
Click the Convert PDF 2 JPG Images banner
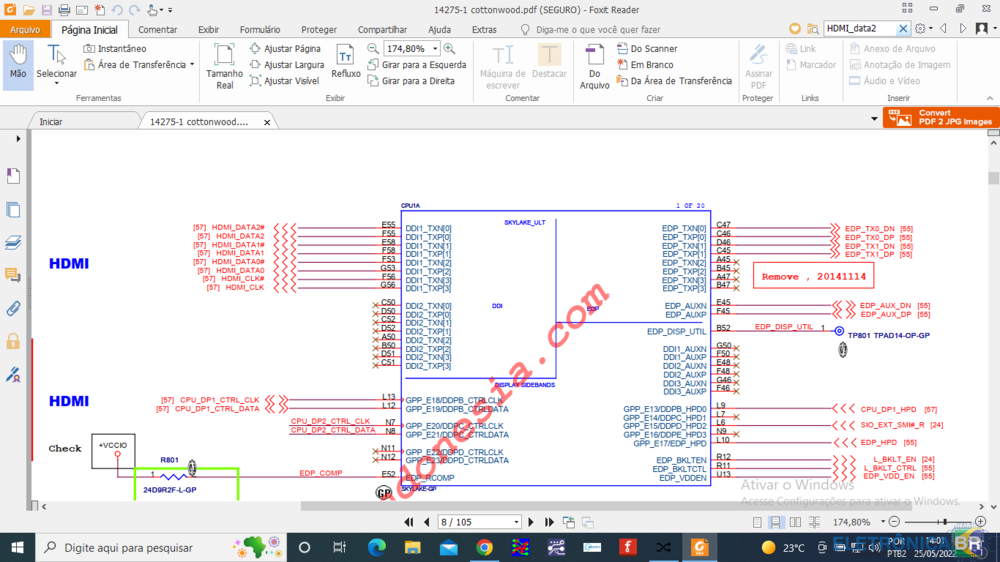pyautogui.click(x=941, y=117)
